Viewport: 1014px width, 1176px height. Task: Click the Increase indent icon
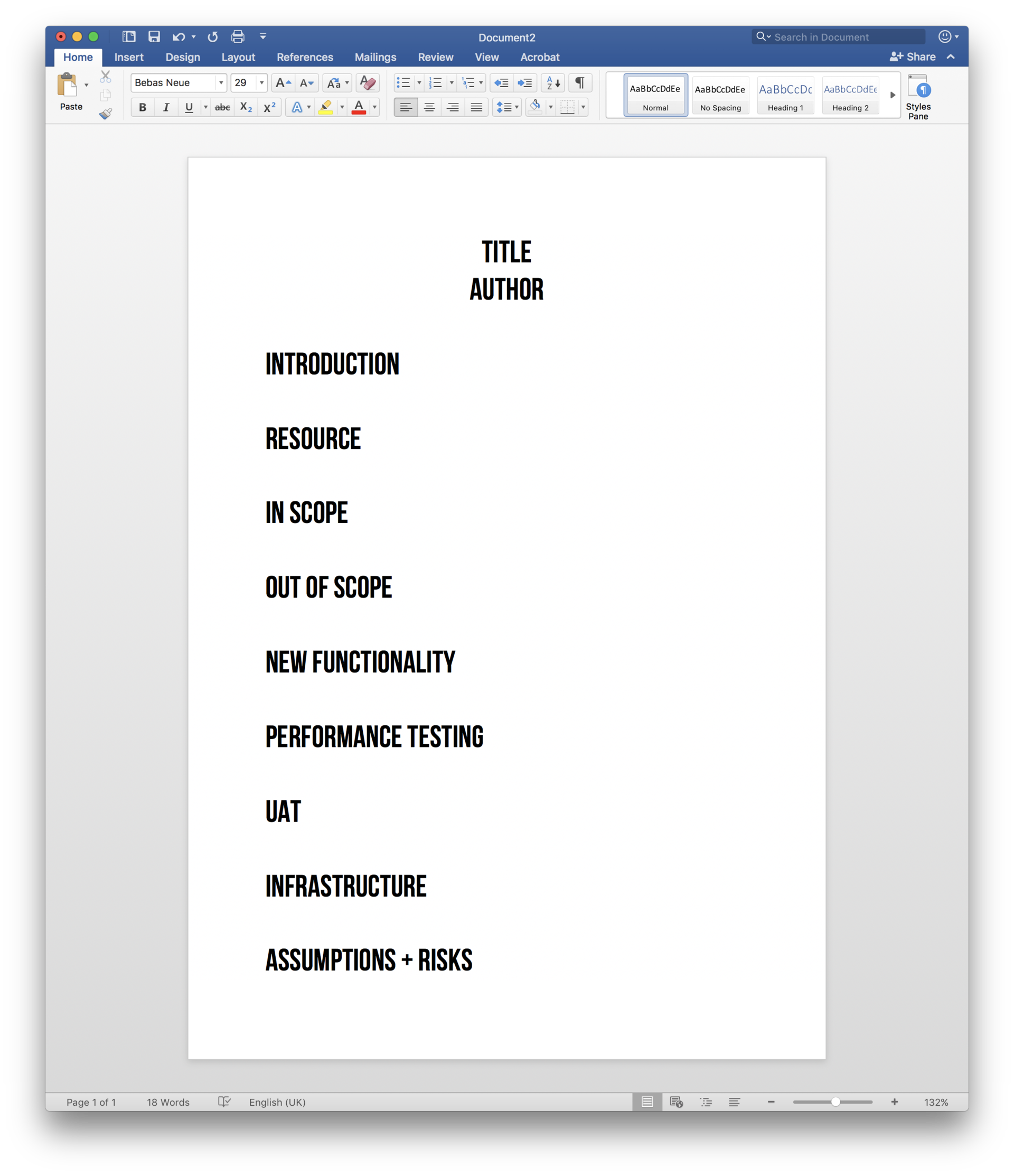(x=524, y=85)
